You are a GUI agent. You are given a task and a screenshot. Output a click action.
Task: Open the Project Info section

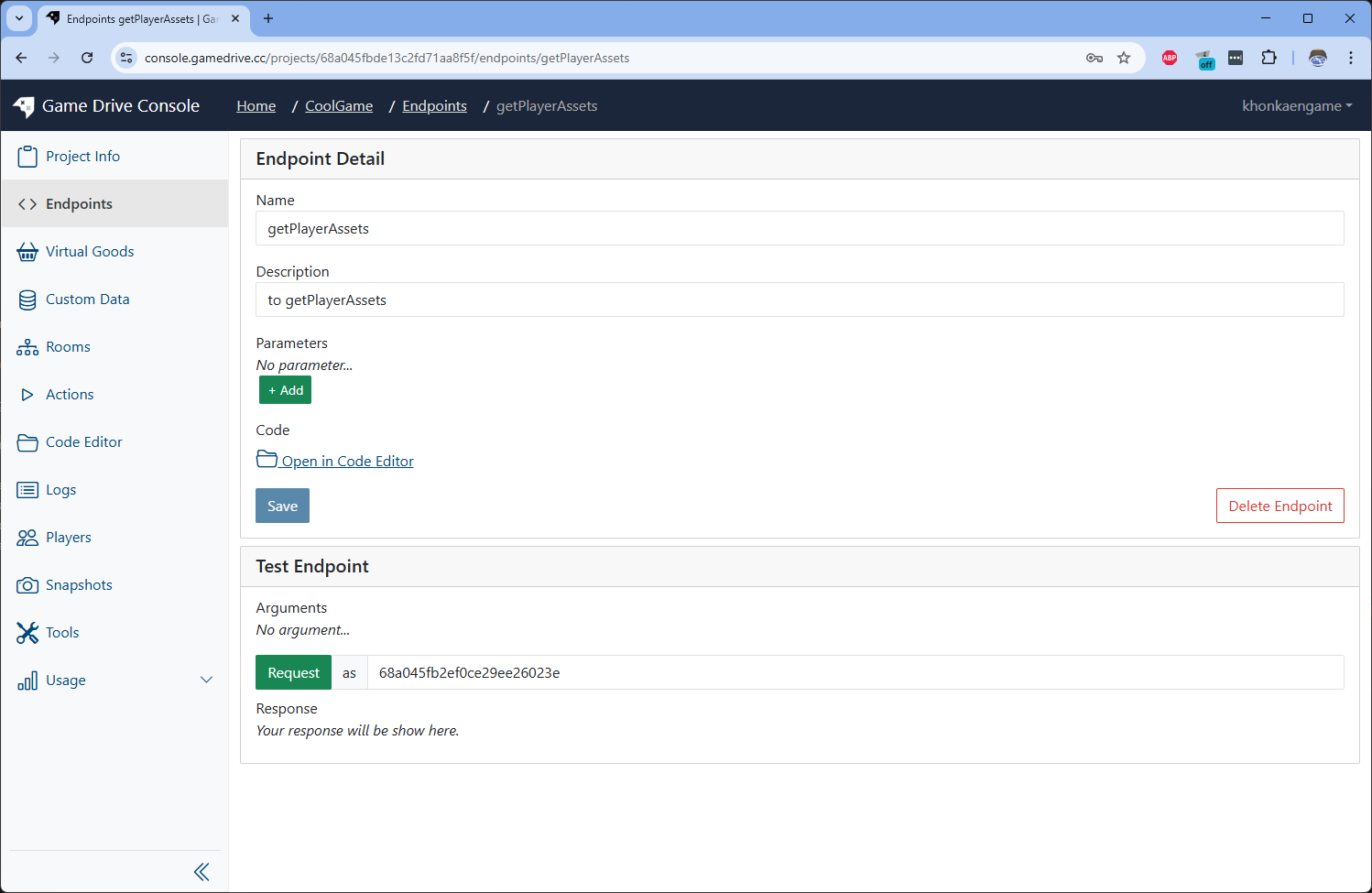(x=82, y=156)
